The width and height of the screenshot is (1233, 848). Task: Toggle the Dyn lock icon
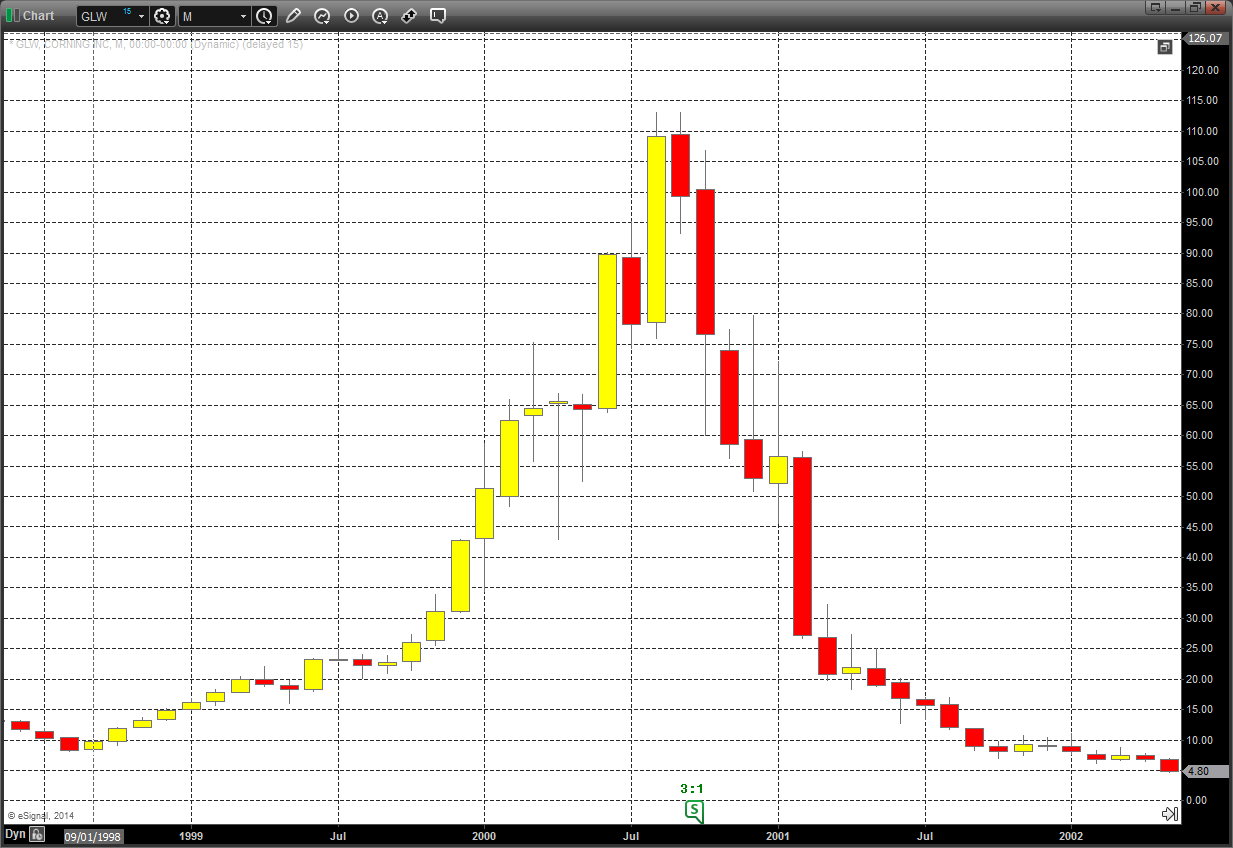pos(36,834)
